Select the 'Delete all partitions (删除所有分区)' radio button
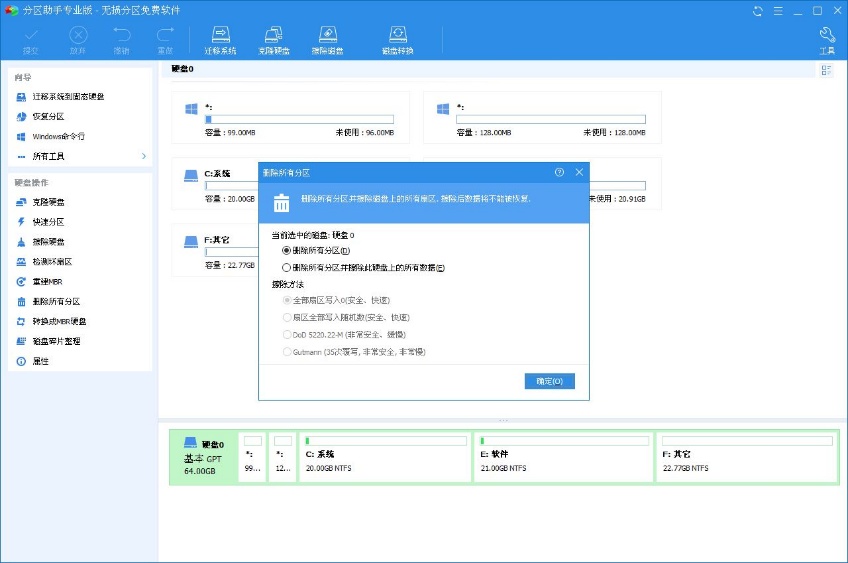Image resolution: width=848 pixels, height=563 pixels. [x=287, y=250]
